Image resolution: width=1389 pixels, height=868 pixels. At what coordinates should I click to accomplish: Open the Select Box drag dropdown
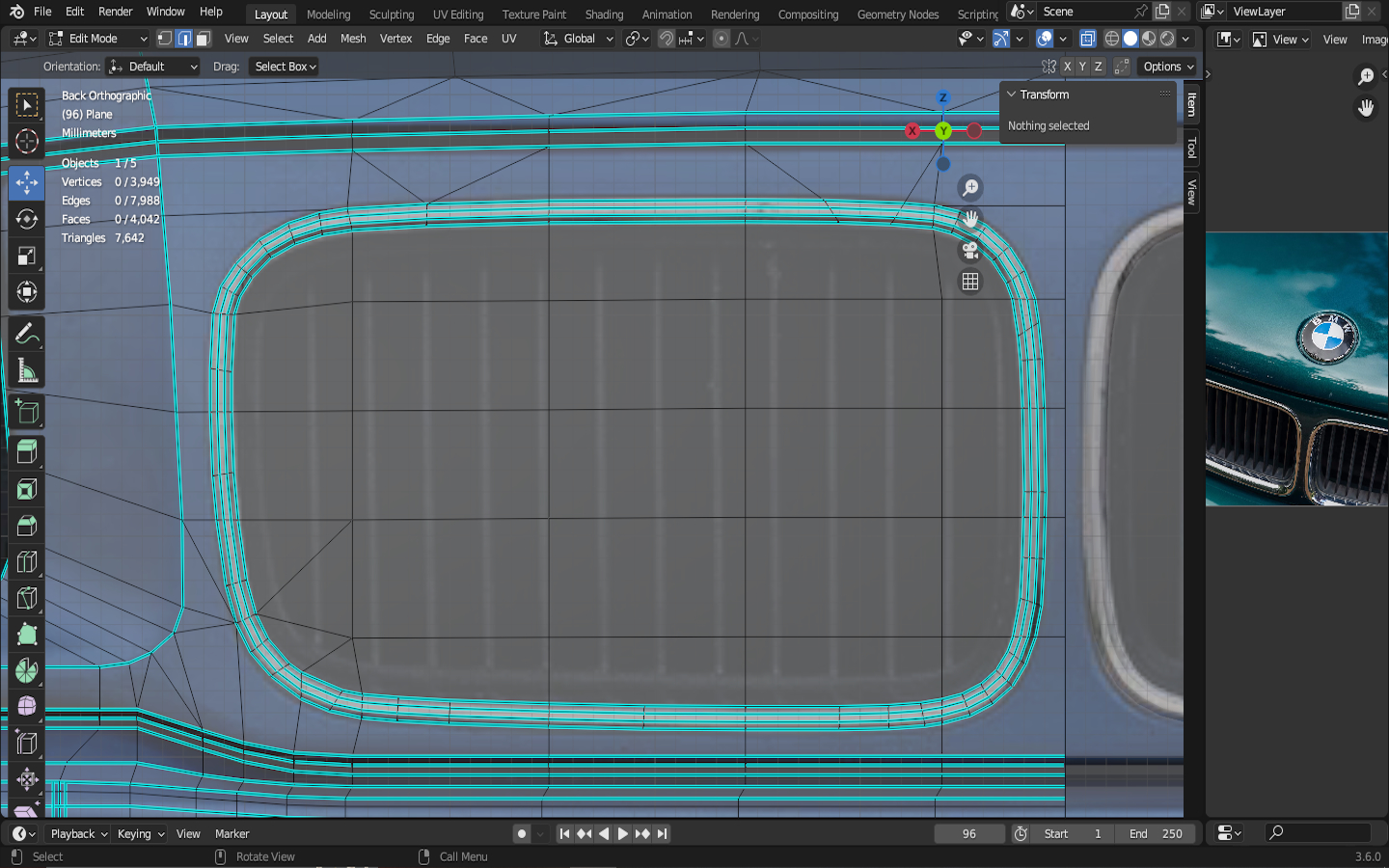click(285, 67)
